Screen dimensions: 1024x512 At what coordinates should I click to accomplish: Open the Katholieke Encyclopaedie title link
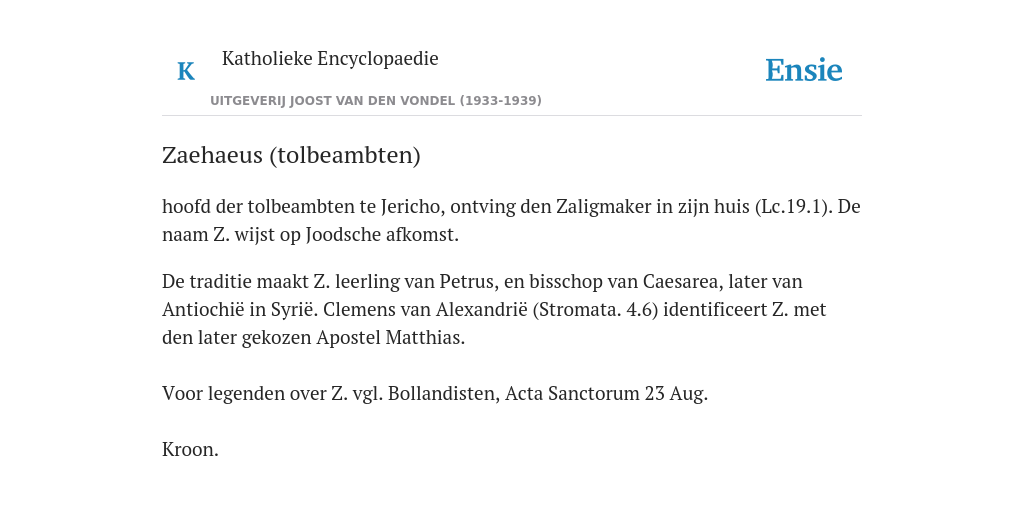coord(330,58)
